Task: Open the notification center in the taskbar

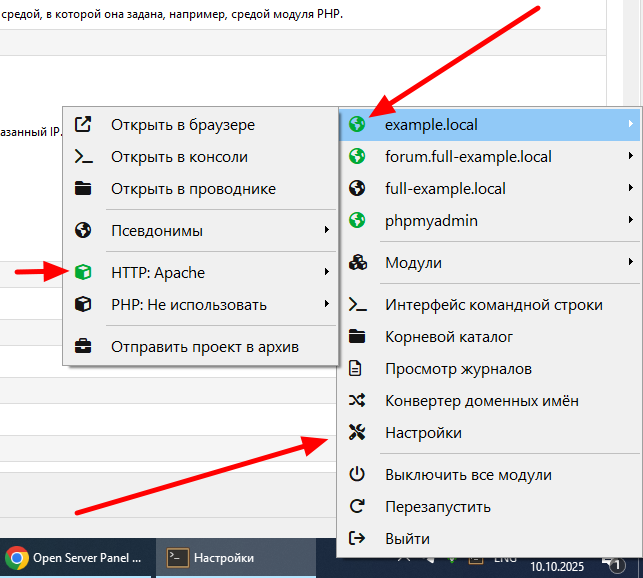Action: coord(613,564)
